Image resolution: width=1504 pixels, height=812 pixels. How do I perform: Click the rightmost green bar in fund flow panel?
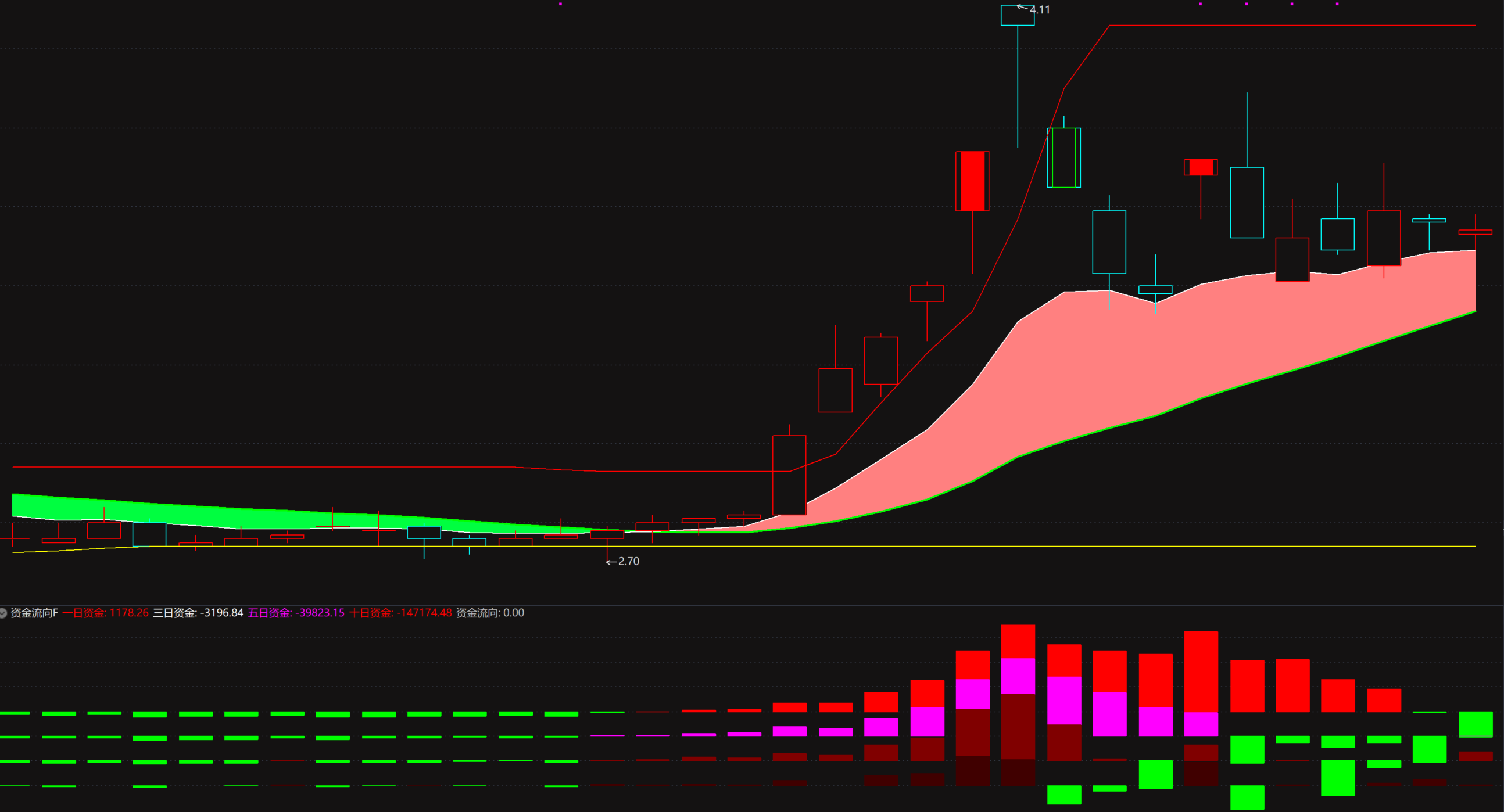[1476, 723]
